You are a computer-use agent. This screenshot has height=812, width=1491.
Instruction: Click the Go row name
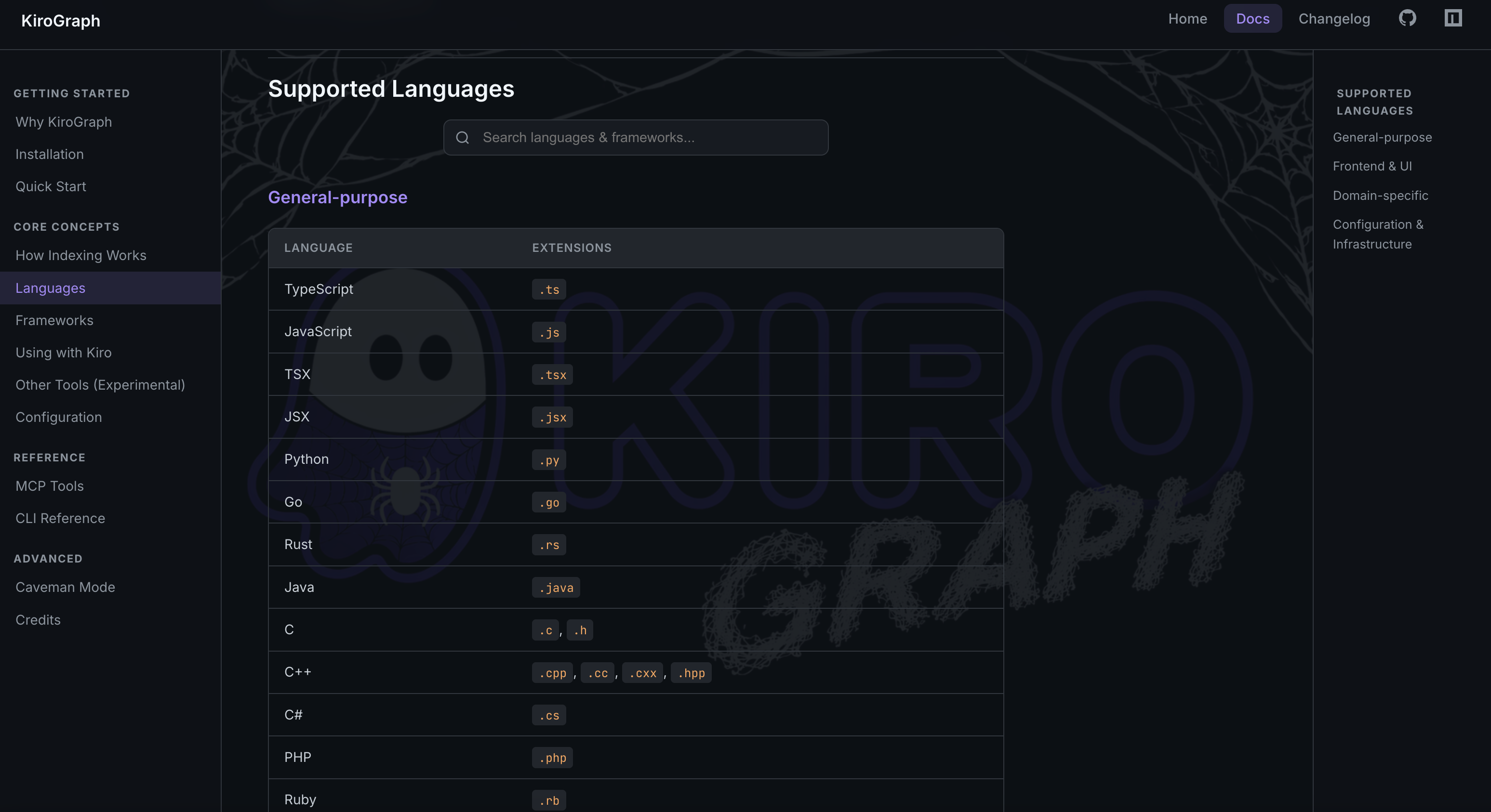(293, 502)
